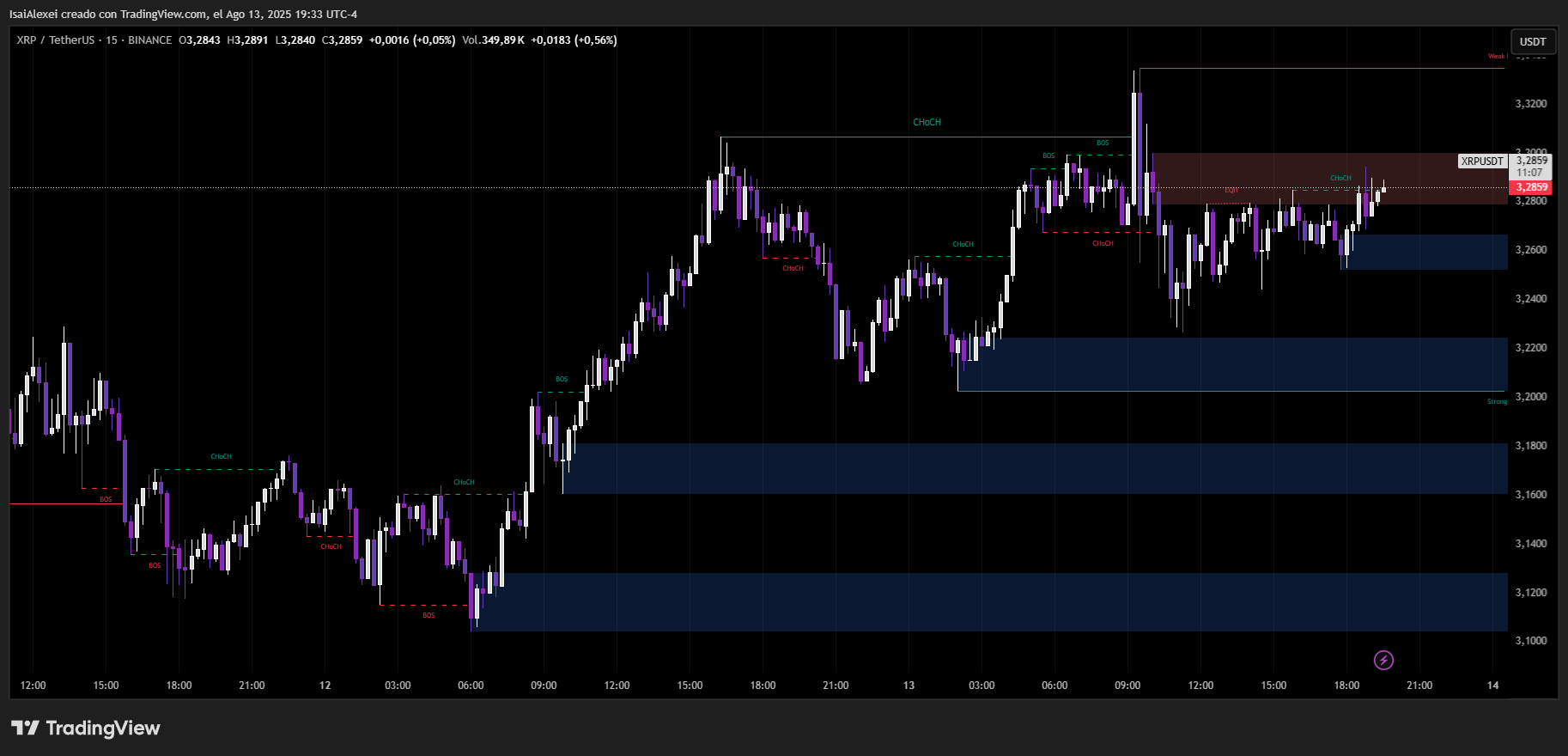Click the IsaiAlexei TradingView.com caption text
The width and height of the screenshot is (1568, 756).
tap(183, 15)
